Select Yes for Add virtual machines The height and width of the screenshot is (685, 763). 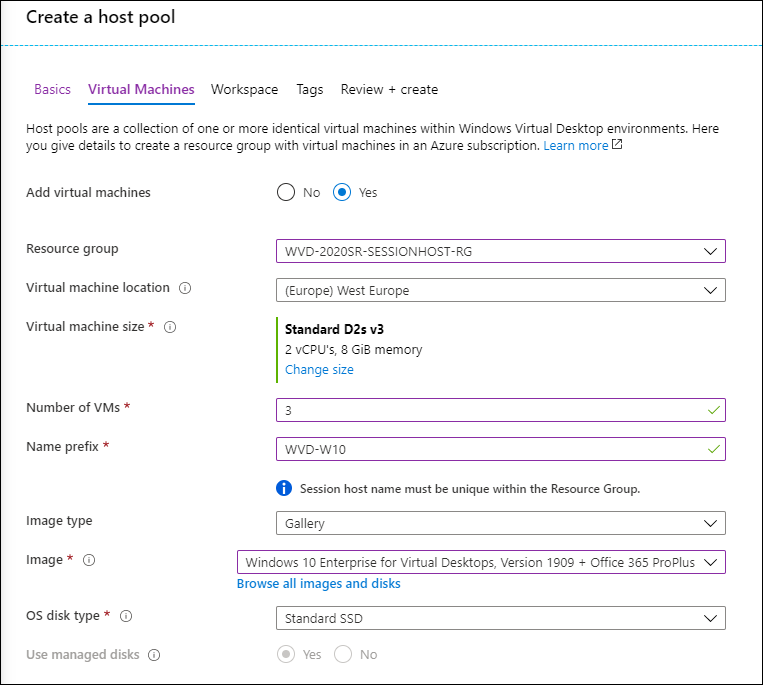[x=342, y=192]
